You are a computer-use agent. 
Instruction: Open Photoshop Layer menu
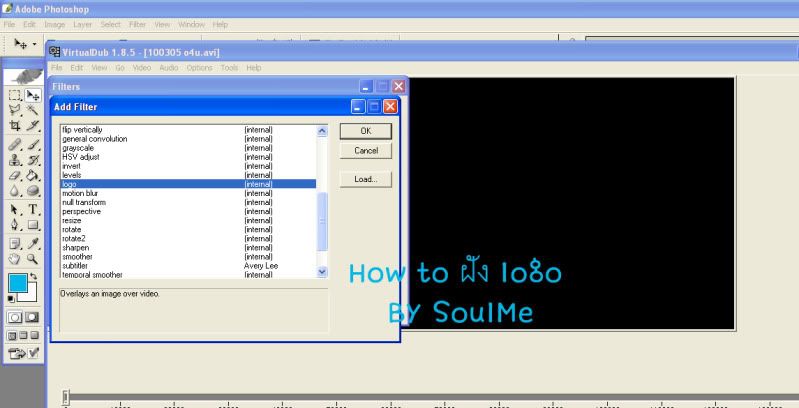click(82, 24)
